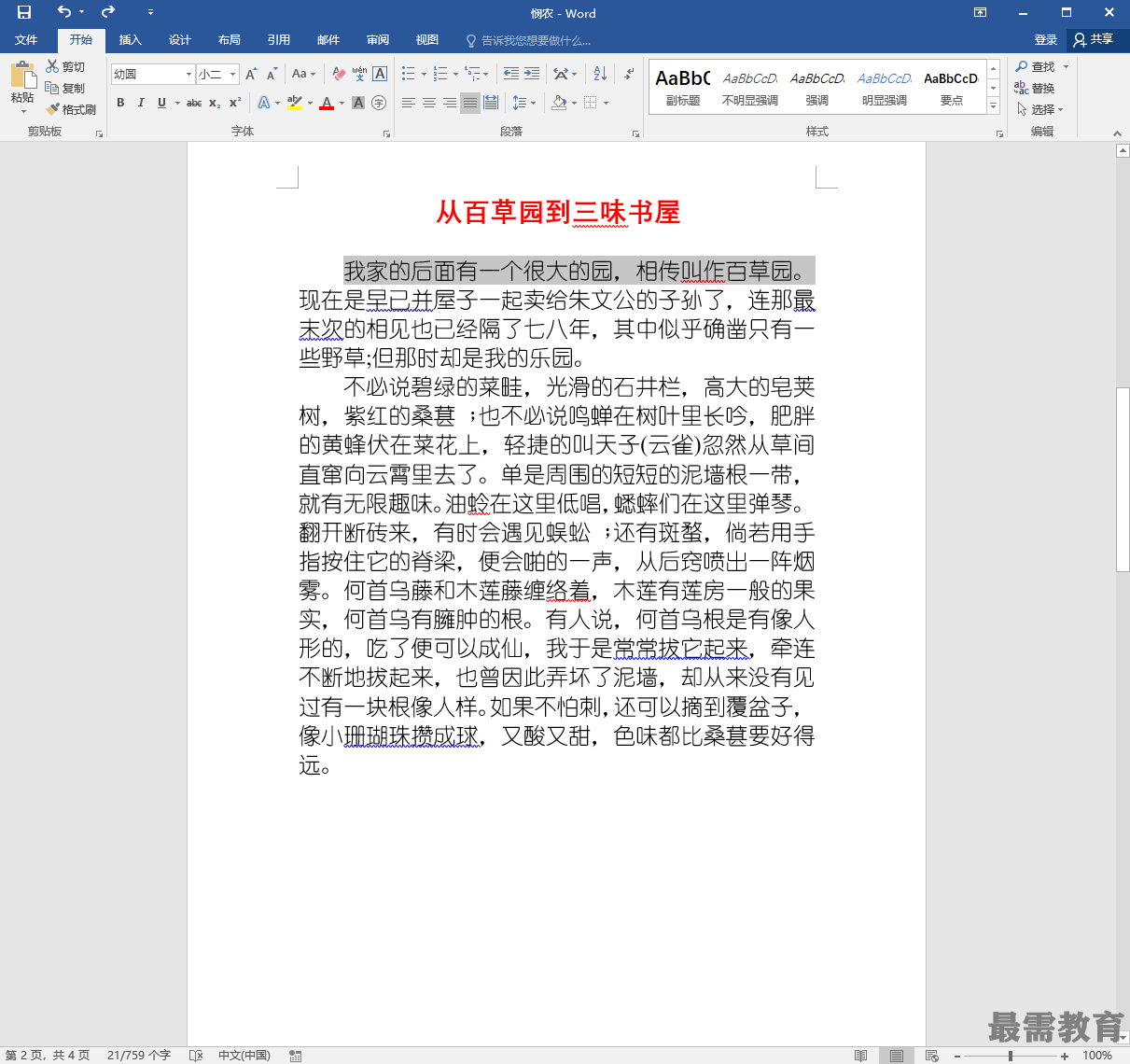
Task: Decrease paragraph indent
Action: click(x=511, y=74)
